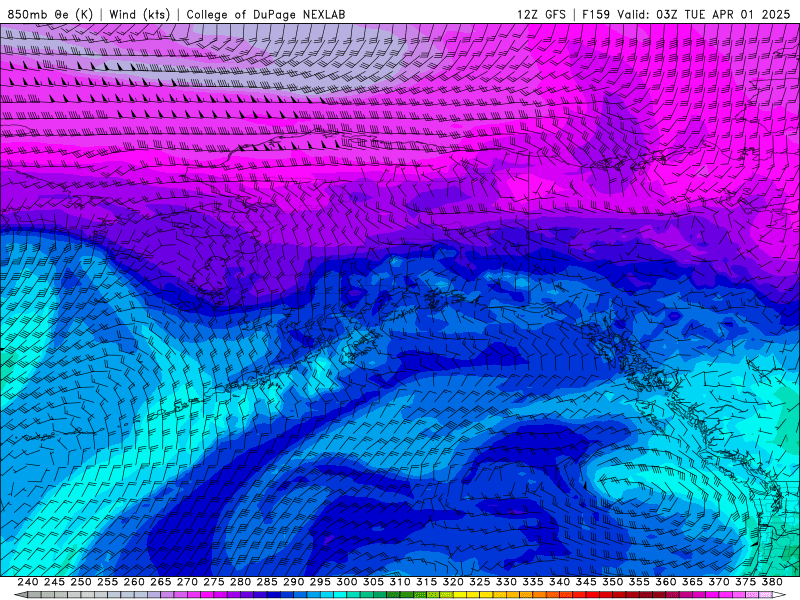Viewport: 800px width, 600px height.
Task: Click the 280 value on the color scale
Action: 240,582
